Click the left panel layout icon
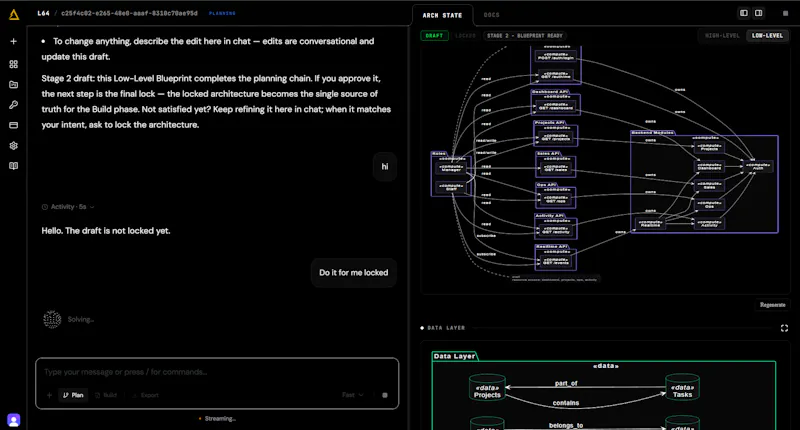800x430 pixels. pyautogui.click(x=744, y=13)
